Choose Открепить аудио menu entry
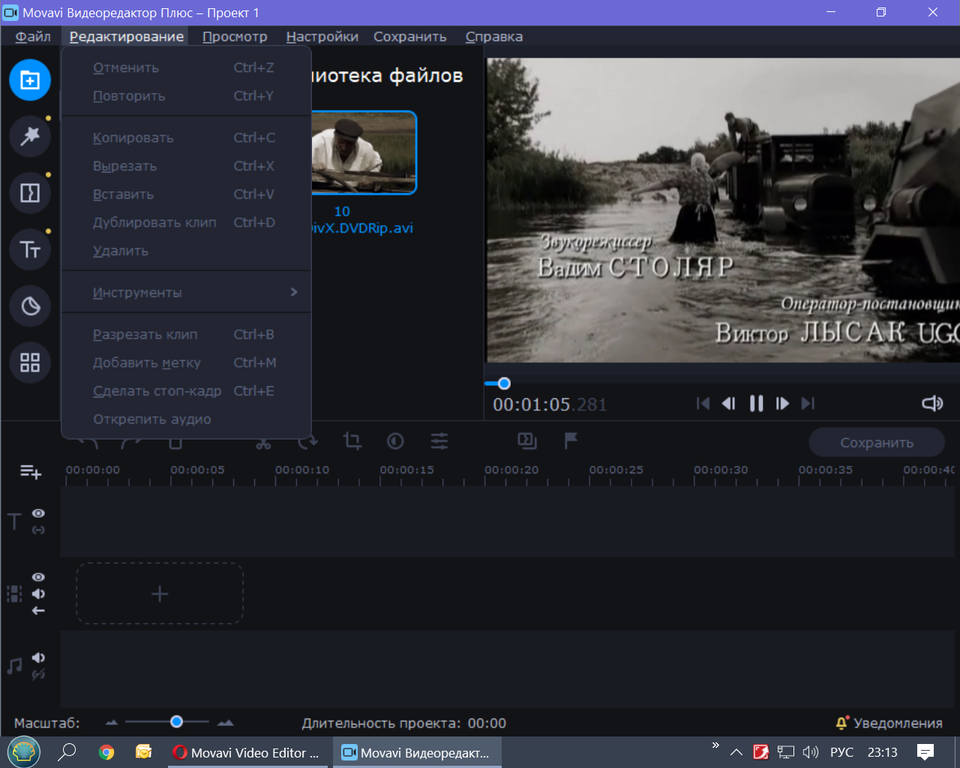The width and height of the screenshot is (960, 768). tap(187, 419)
